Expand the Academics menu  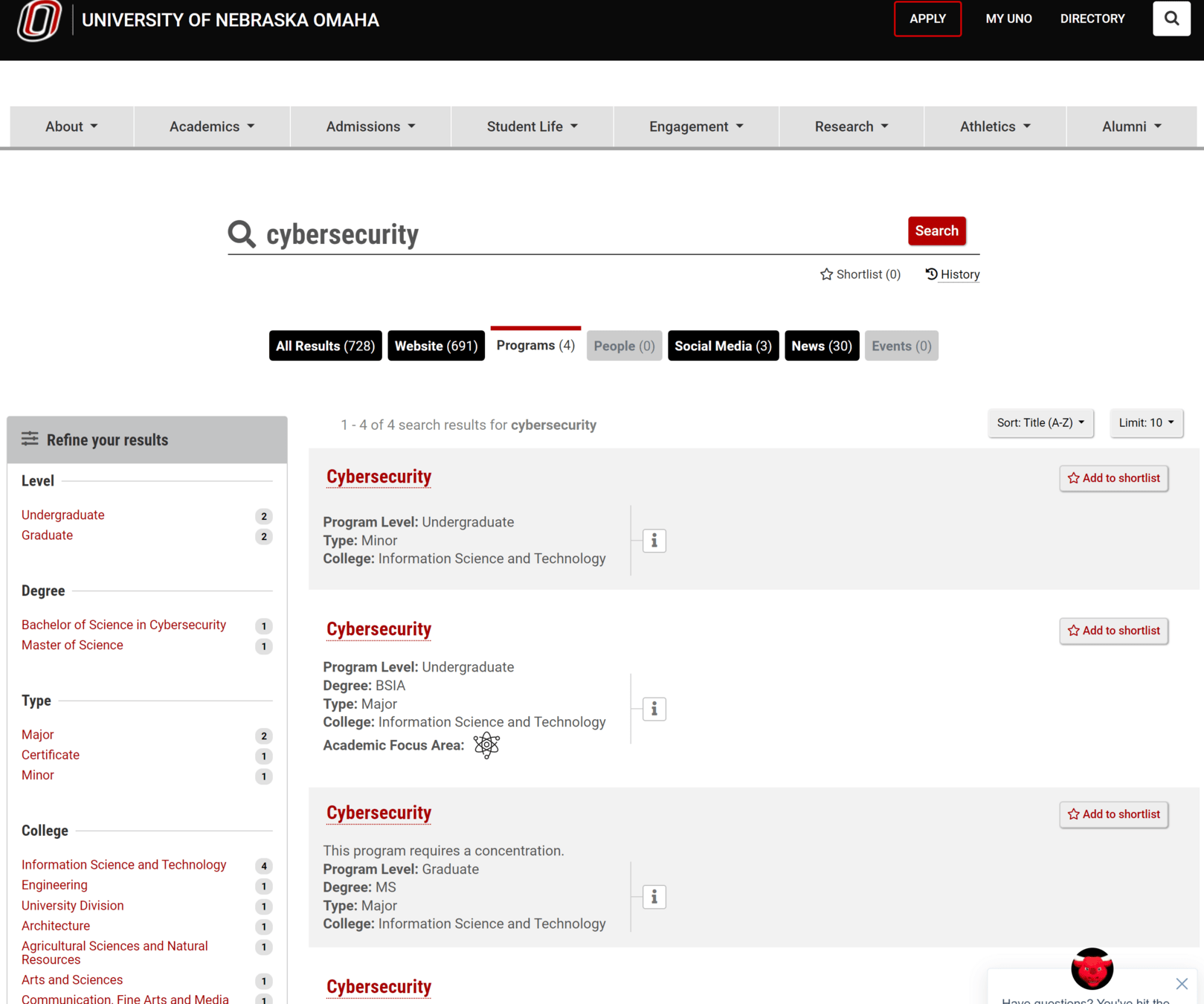[x=212, y=126]
